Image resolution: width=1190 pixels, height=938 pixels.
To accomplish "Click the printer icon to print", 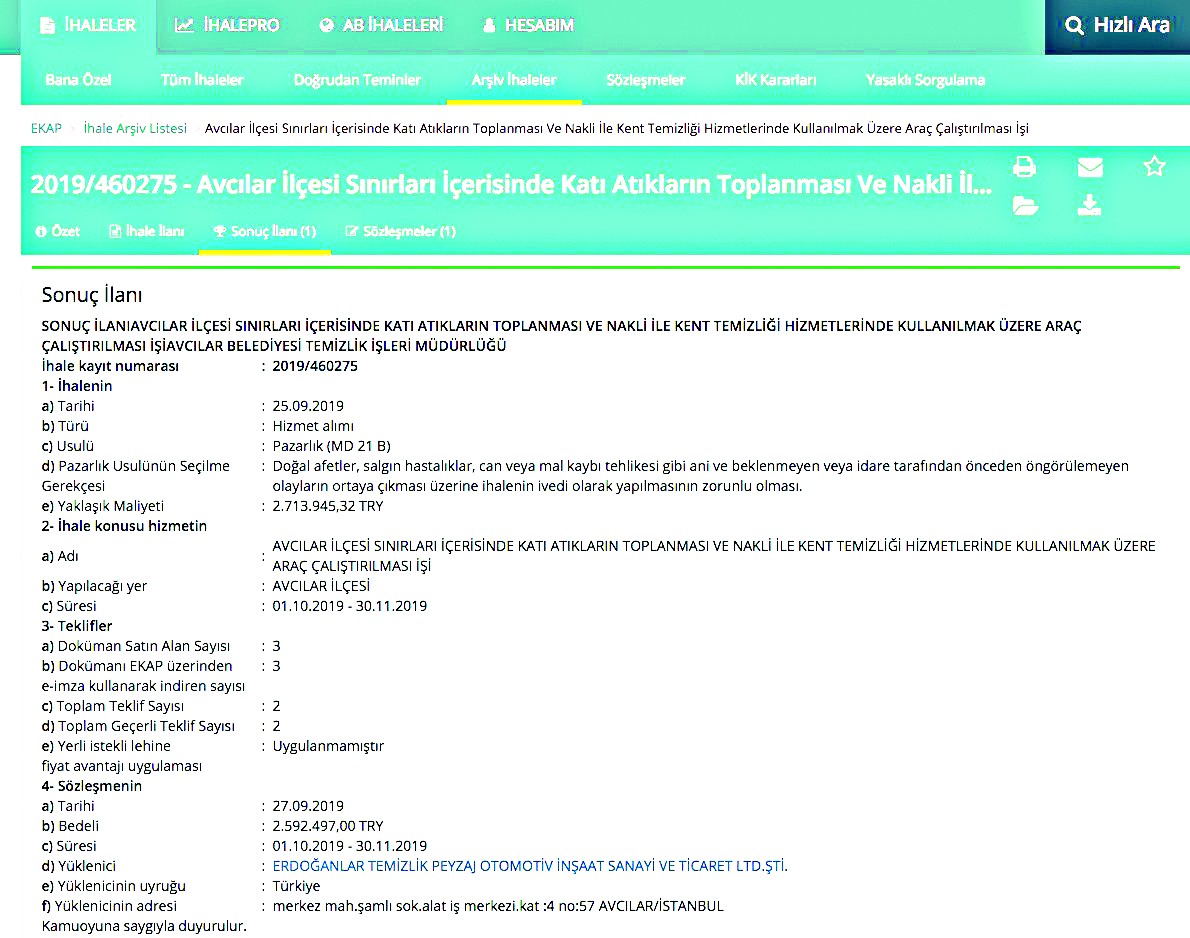I will (x=1024, y=167).
